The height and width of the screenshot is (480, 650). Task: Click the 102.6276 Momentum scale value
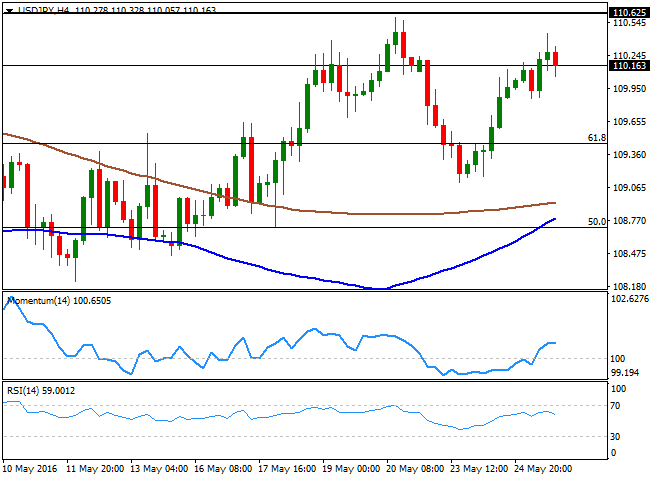630,299
